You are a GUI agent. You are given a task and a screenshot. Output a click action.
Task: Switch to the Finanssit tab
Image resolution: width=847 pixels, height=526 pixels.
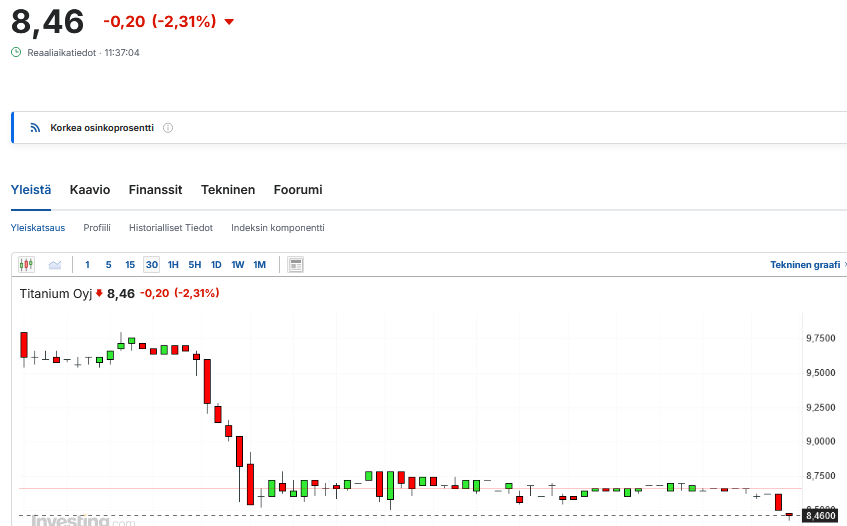pyautogui.click(x=155, y=190)
